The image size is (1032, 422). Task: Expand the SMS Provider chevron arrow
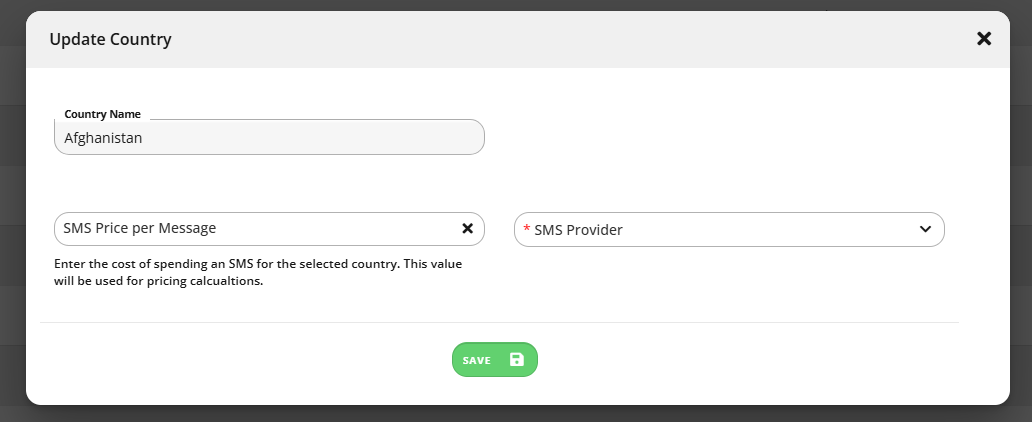coord(925,229)
